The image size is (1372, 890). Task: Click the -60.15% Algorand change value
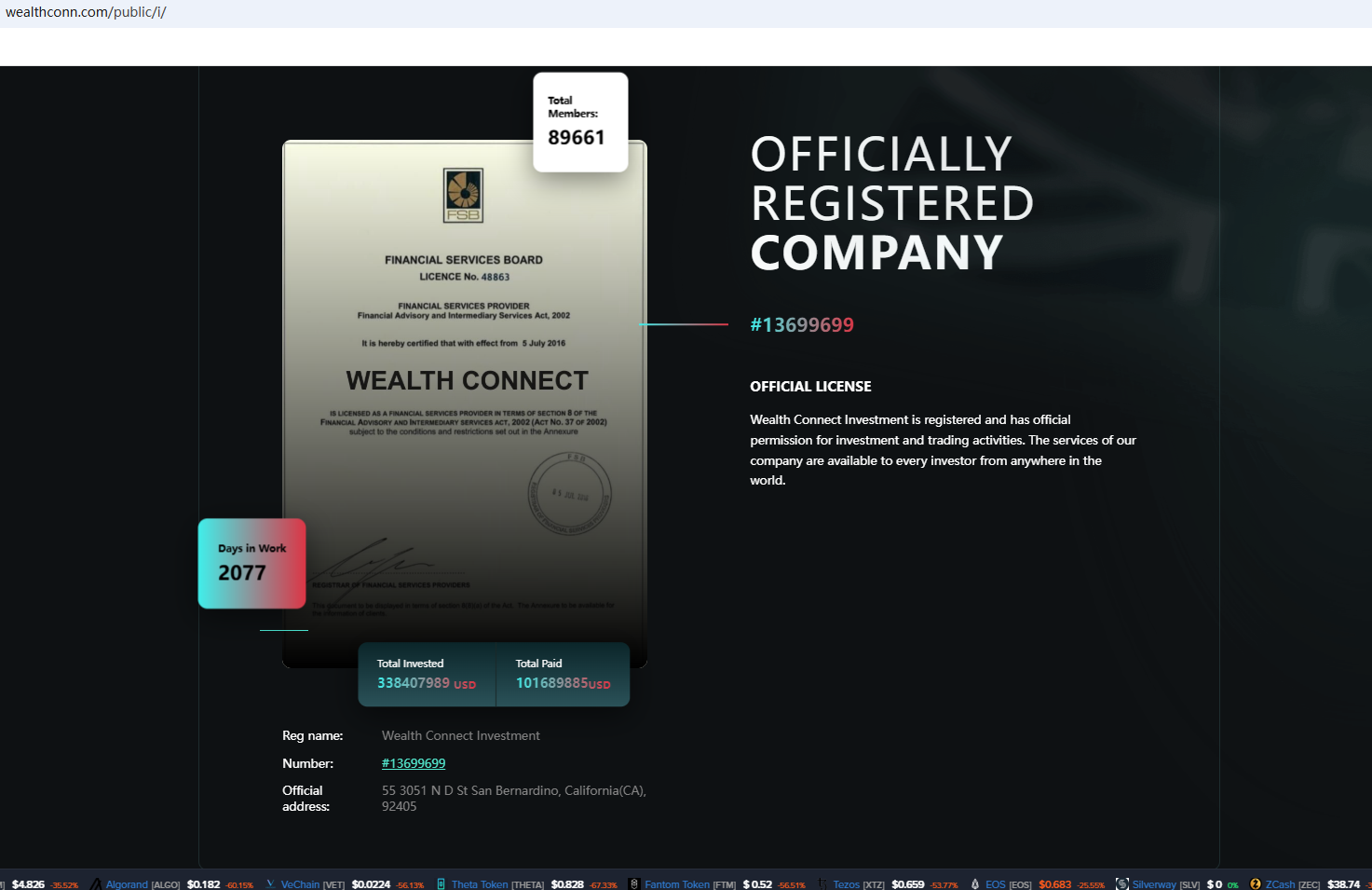pyautogui.click(x=239, y=884)
